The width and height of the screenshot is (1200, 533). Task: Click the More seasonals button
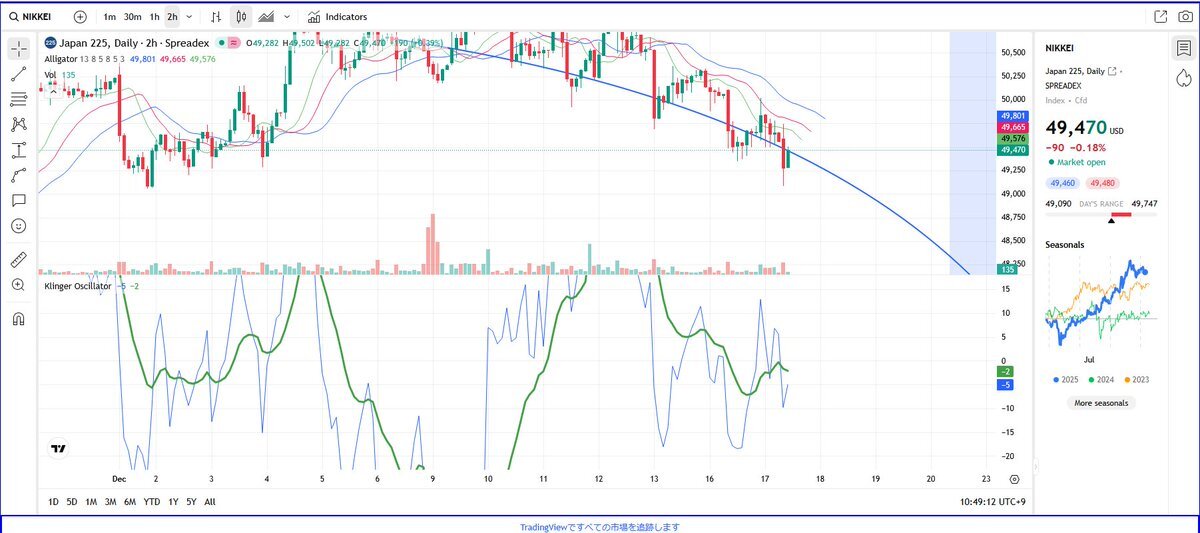point(1100,403)
